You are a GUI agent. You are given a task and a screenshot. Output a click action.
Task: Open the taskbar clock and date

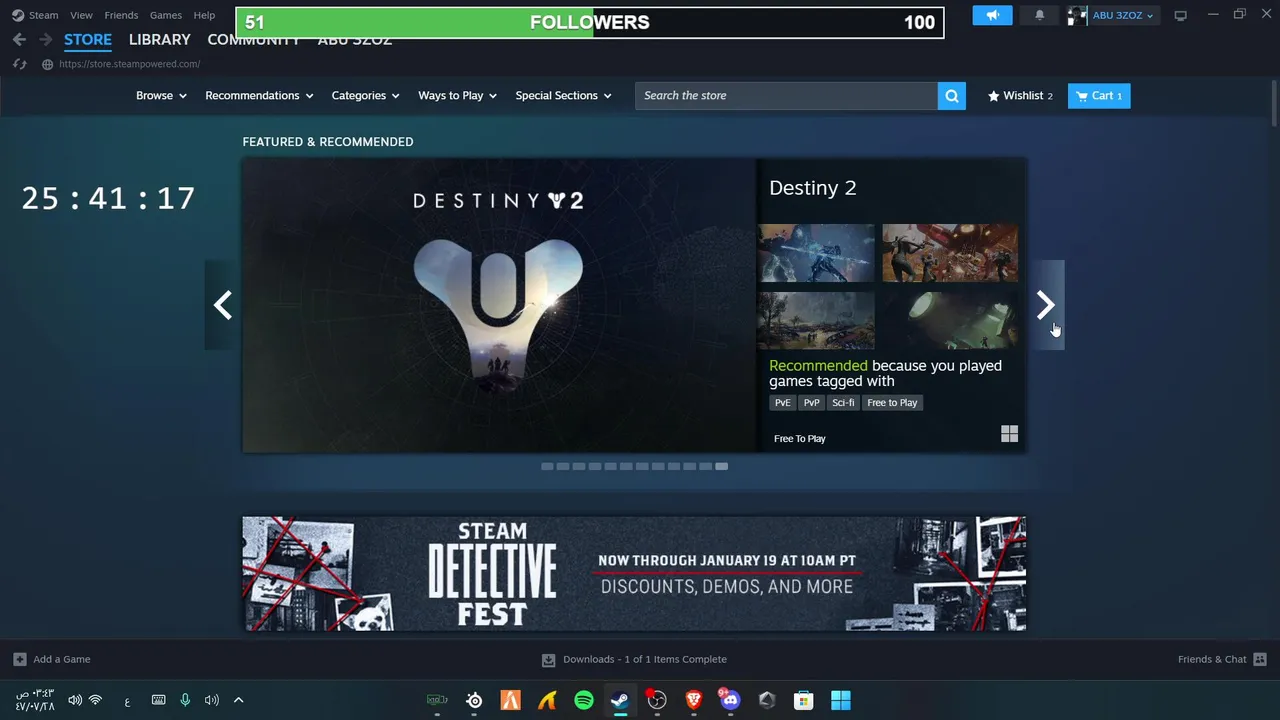click(35, 700)
